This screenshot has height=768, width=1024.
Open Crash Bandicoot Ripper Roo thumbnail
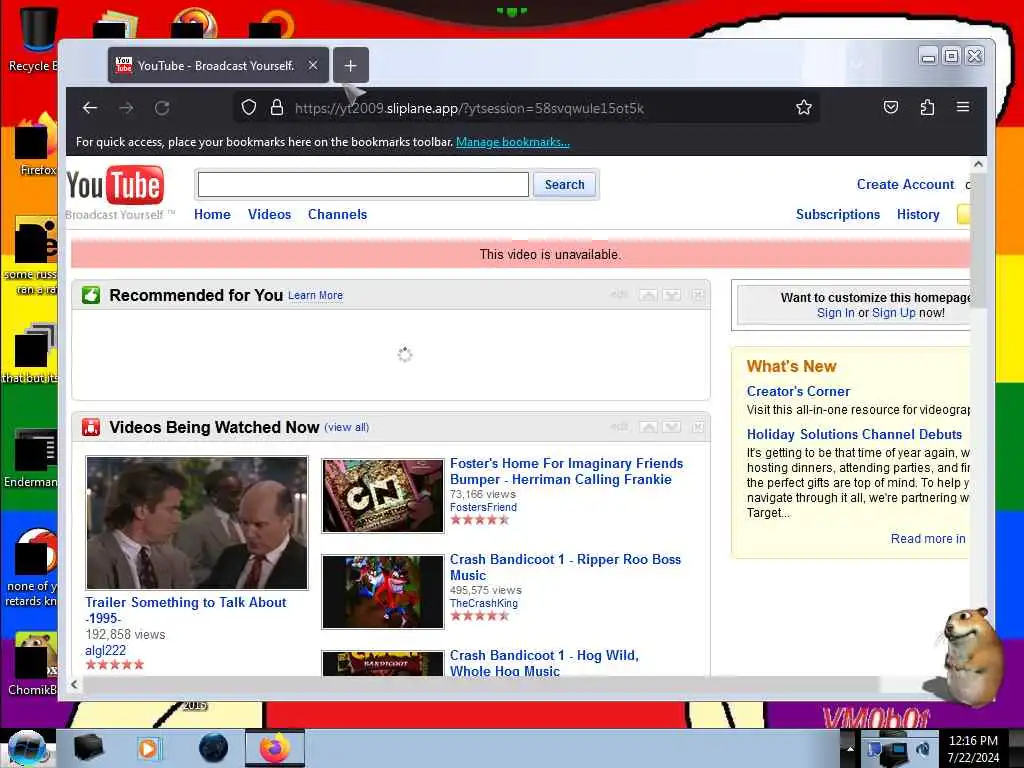tap(383, 592)
